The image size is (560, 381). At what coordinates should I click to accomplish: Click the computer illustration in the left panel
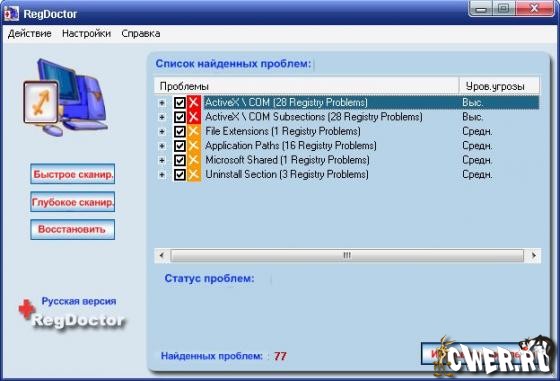click(x=65, y=96)
